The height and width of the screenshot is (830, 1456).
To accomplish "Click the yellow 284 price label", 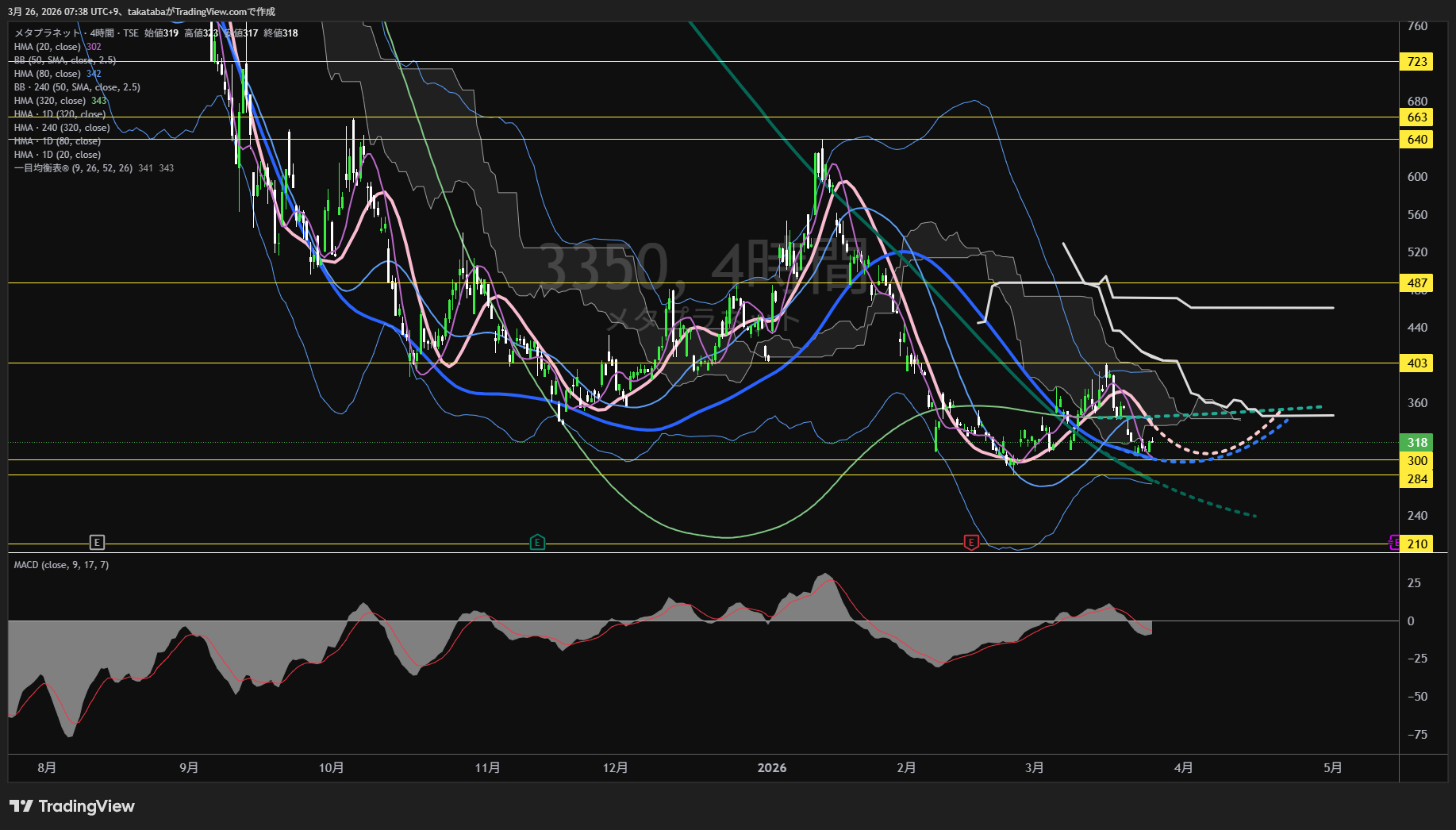I will [x=1417, y=479].
